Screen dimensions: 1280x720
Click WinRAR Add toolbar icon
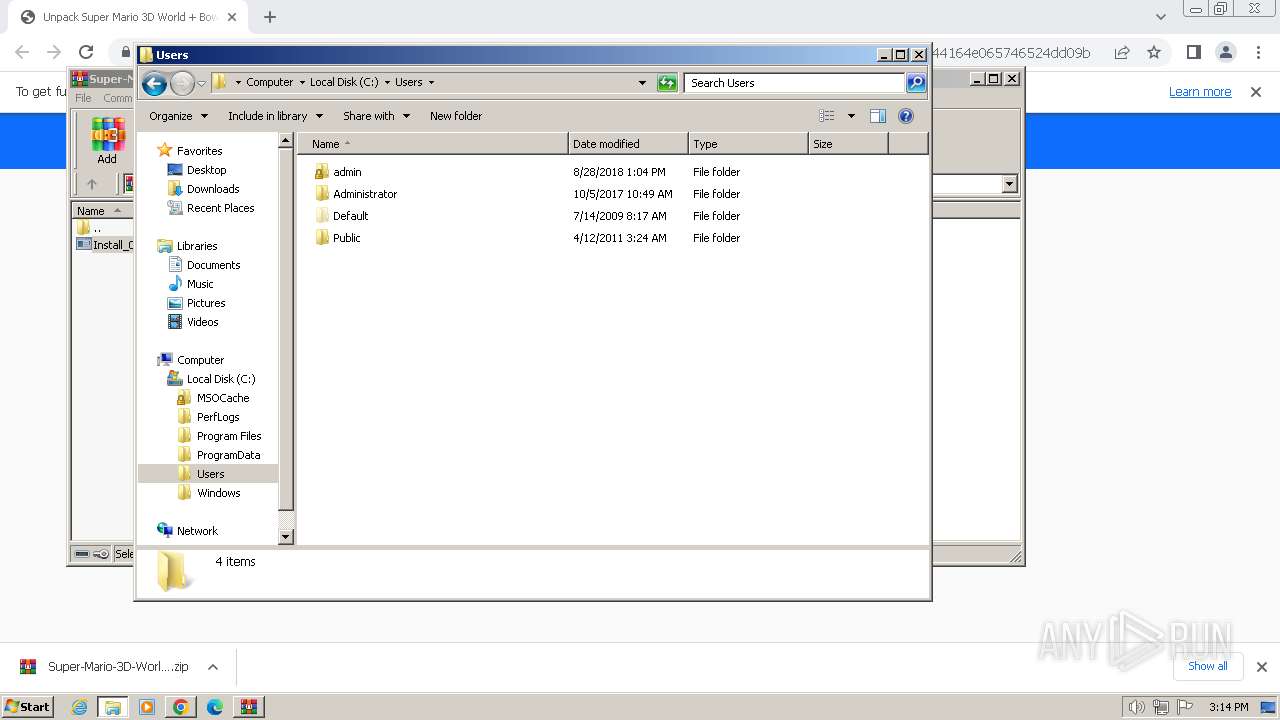click(107, 141)
